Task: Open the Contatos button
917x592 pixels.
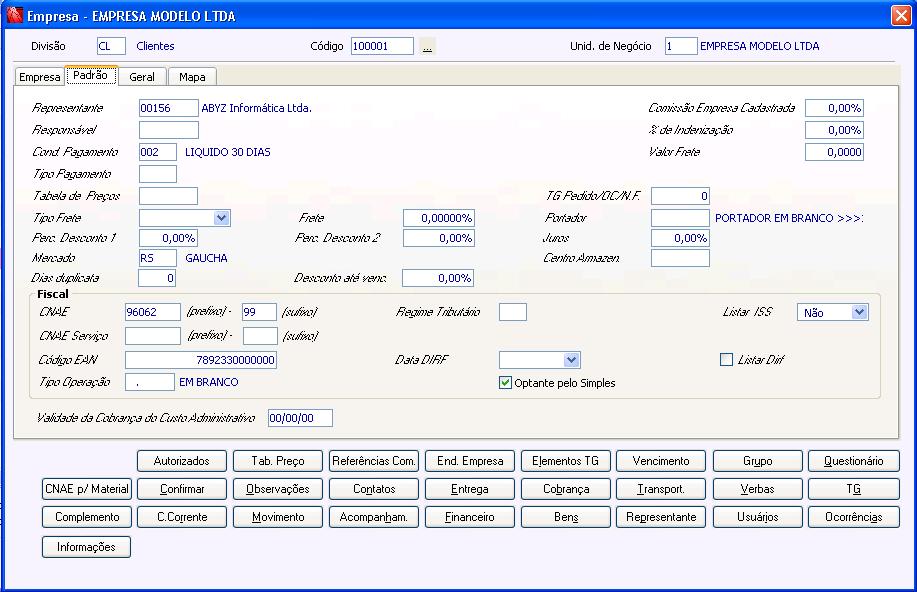Action: [374, 489]
